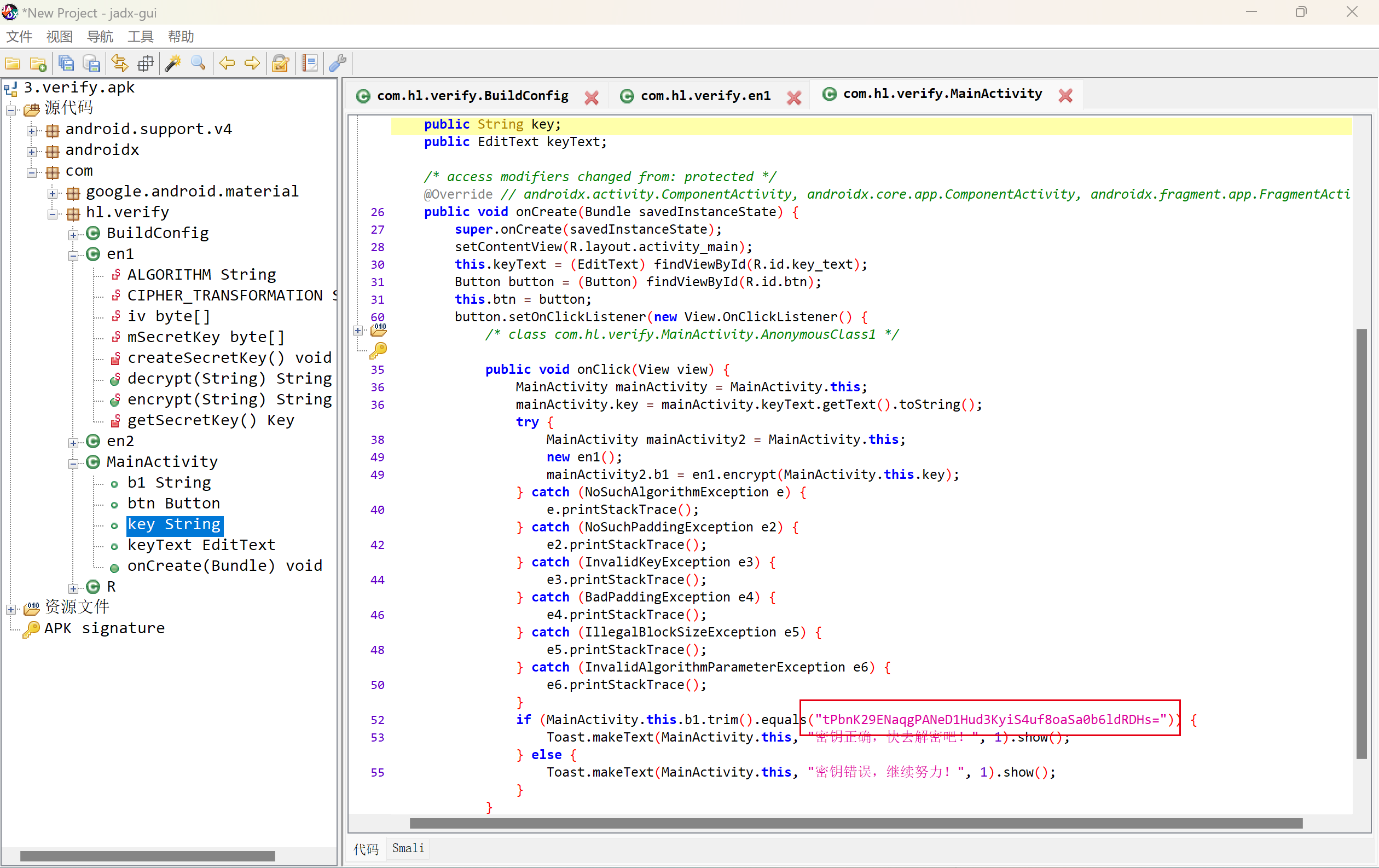Select getSecretKey() Key method
Image resolution: width=1379 pixels, height=868 pixels.
pos(210,420)
